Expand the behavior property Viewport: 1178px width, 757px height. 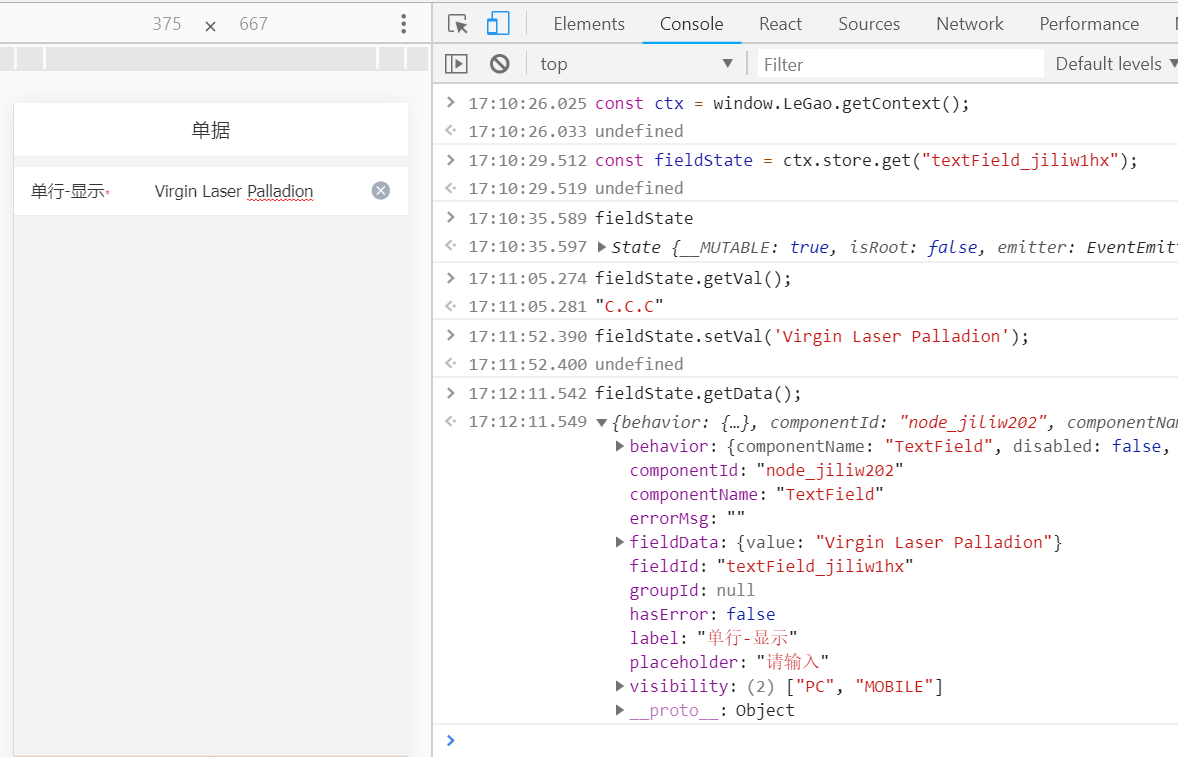click(621, 446)
